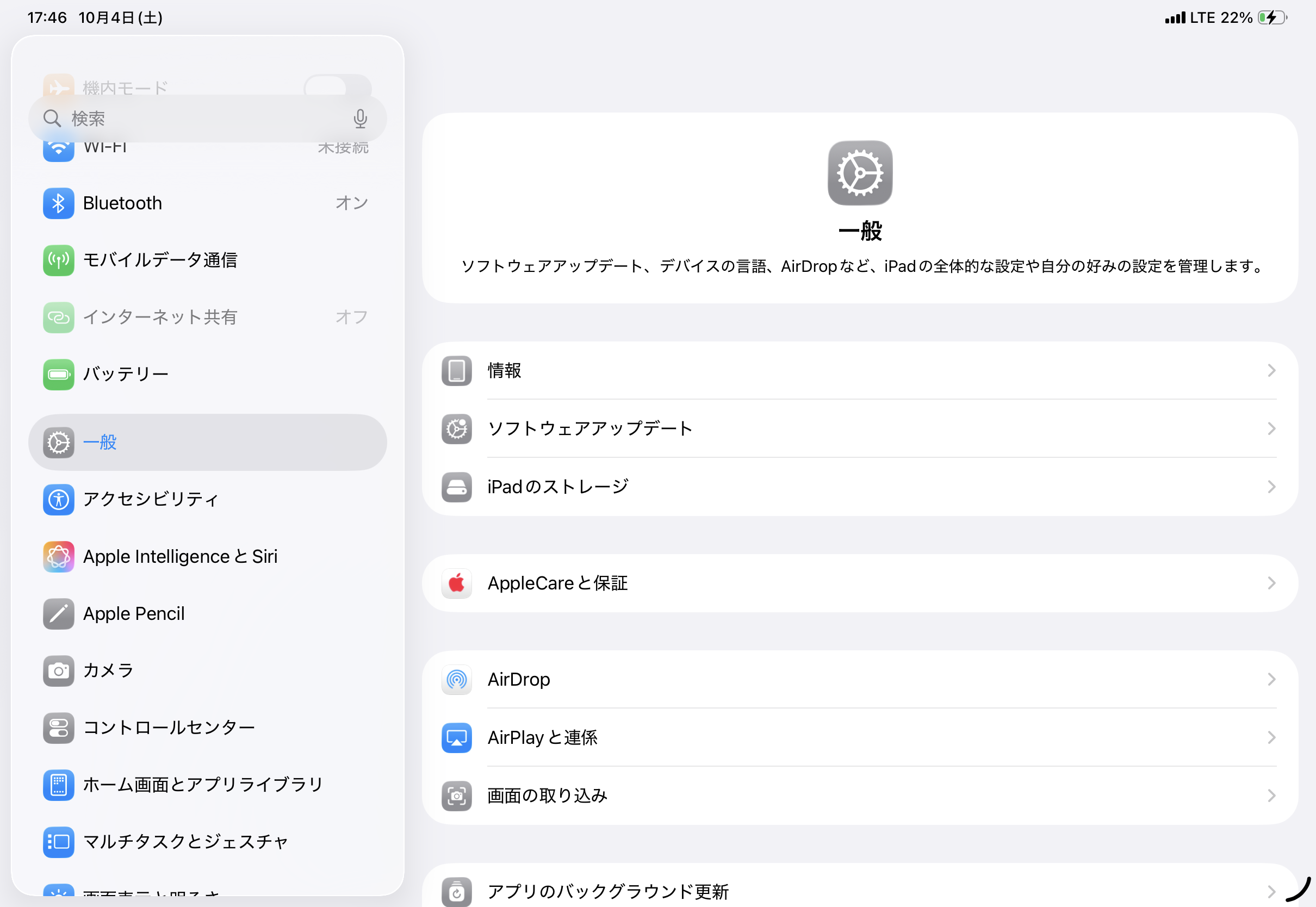Viewport: 1316px width, 907px height.
Task: Tap the コントロールセンター icon
Action: click(59, 728)
